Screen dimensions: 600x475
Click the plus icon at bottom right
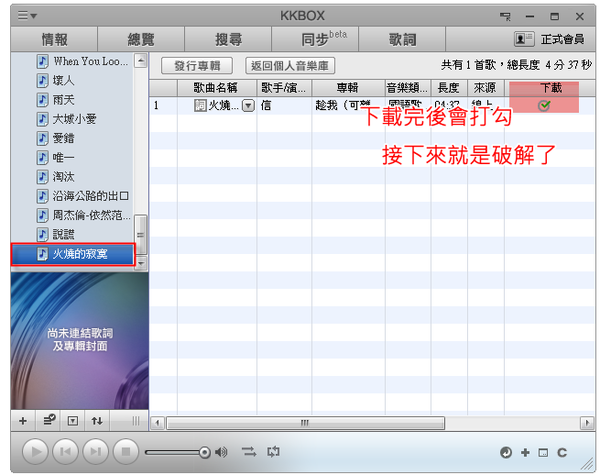pos(525,452)
